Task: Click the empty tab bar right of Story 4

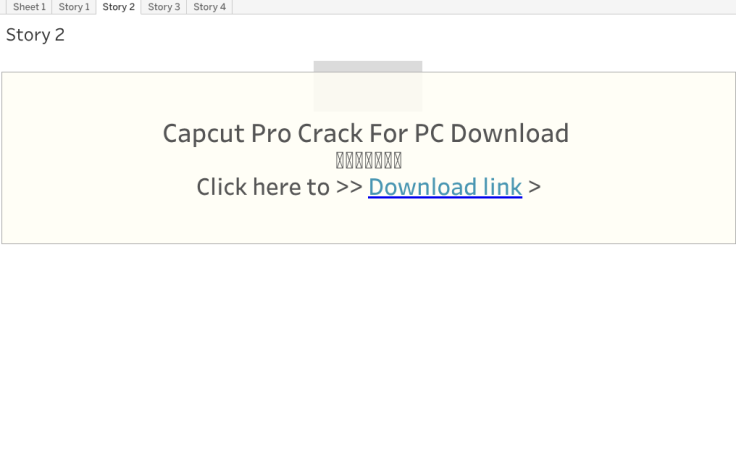Action: tap(480, 7)
